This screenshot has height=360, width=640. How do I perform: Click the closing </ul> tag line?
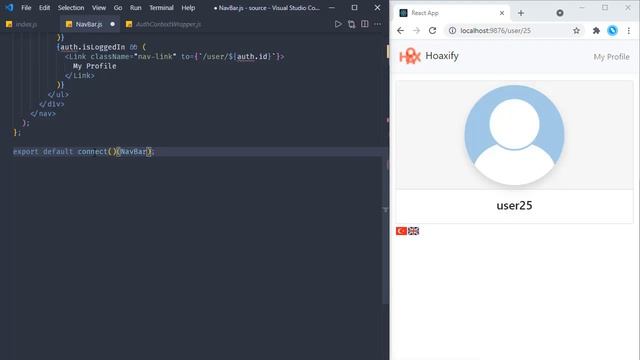58,94
